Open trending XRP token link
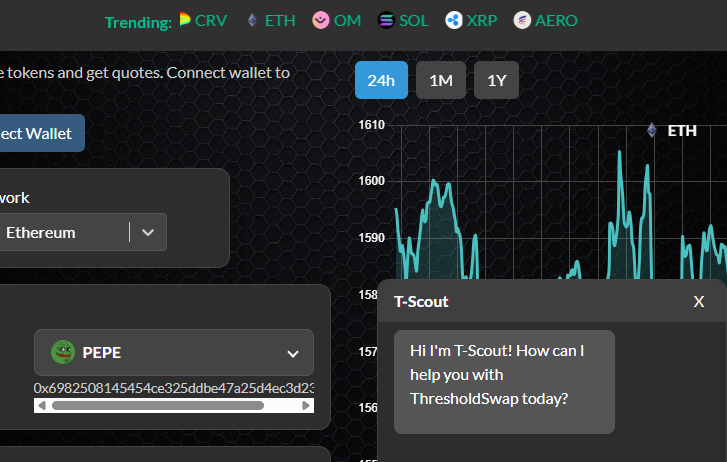The width and height of the screenshot is (727, 462). [x=471, y=20]
